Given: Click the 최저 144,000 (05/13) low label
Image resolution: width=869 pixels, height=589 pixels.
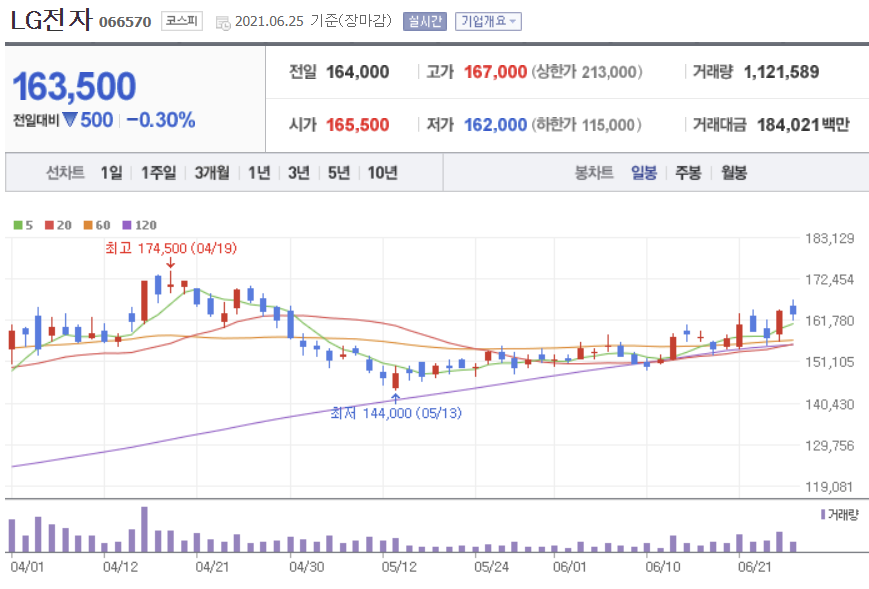Looking at the screenshot, I should coord(396,413).
